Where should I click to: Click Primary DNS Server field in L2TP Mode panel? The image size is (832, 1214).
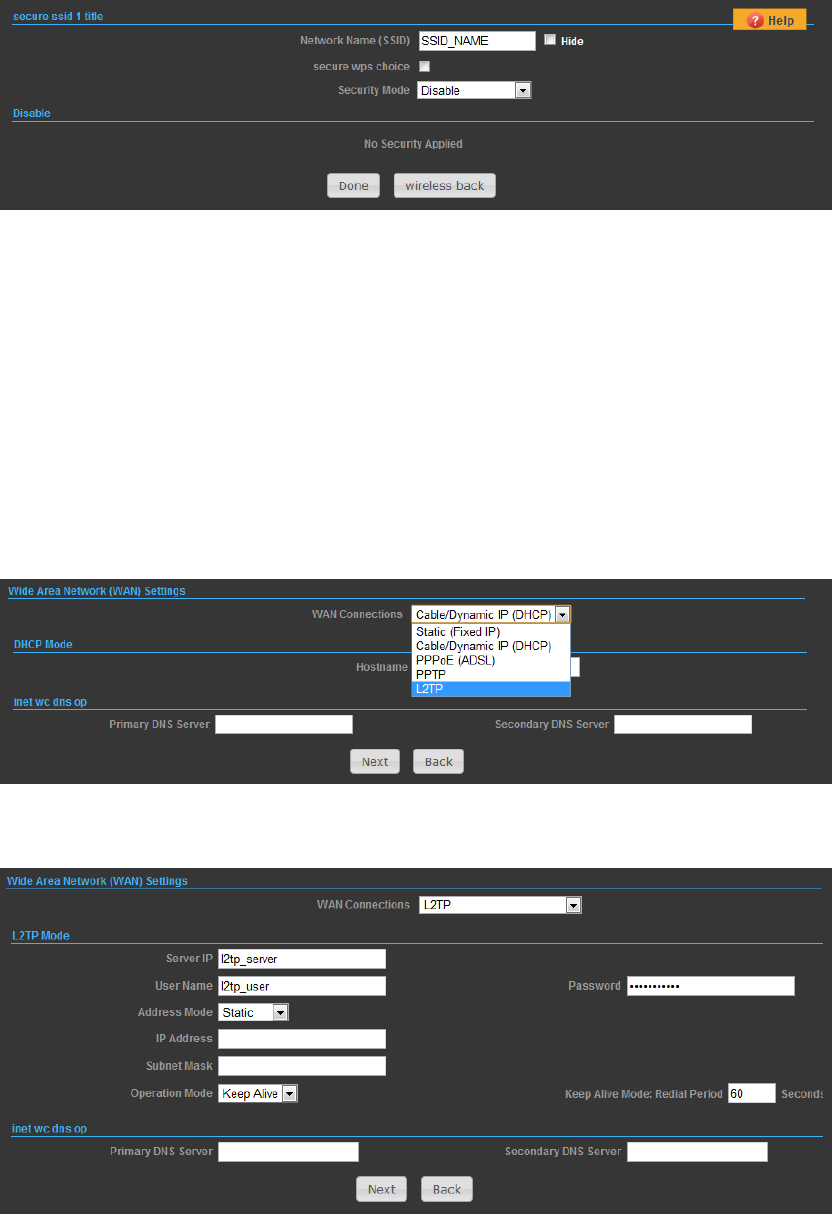288,1152
